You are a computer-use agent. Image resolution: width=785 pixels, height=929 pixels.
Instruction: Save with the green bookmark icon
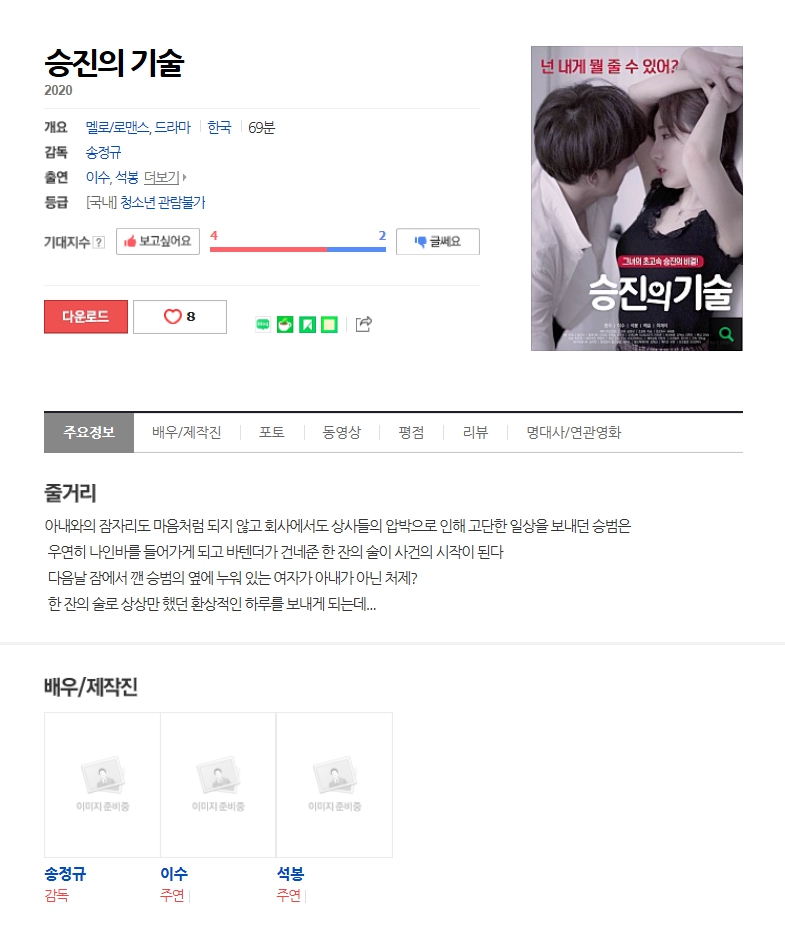[x=307, y=324]
